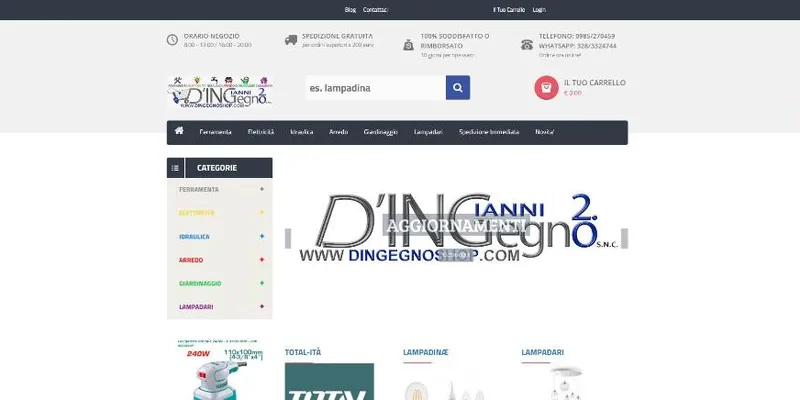Expand the Ferramenta category plus sign
The width and height of the screenshot is (800, 400).
[262, 189]
